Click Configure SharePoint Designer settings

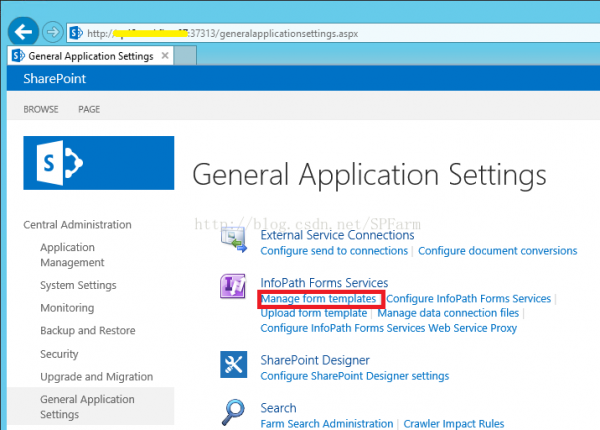[x=355, y=376]
